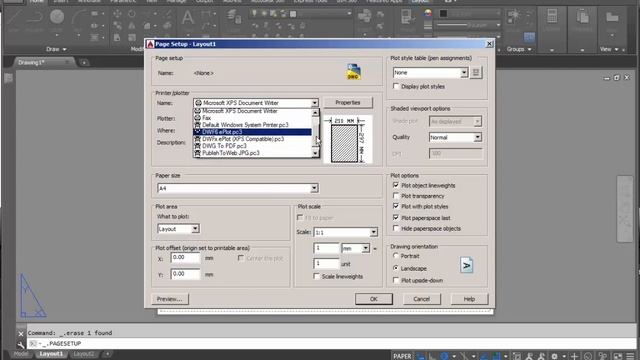Click the command line wrench customize icon
The width and height of the screenshot is (640, 360).
(x=21, y=344)
